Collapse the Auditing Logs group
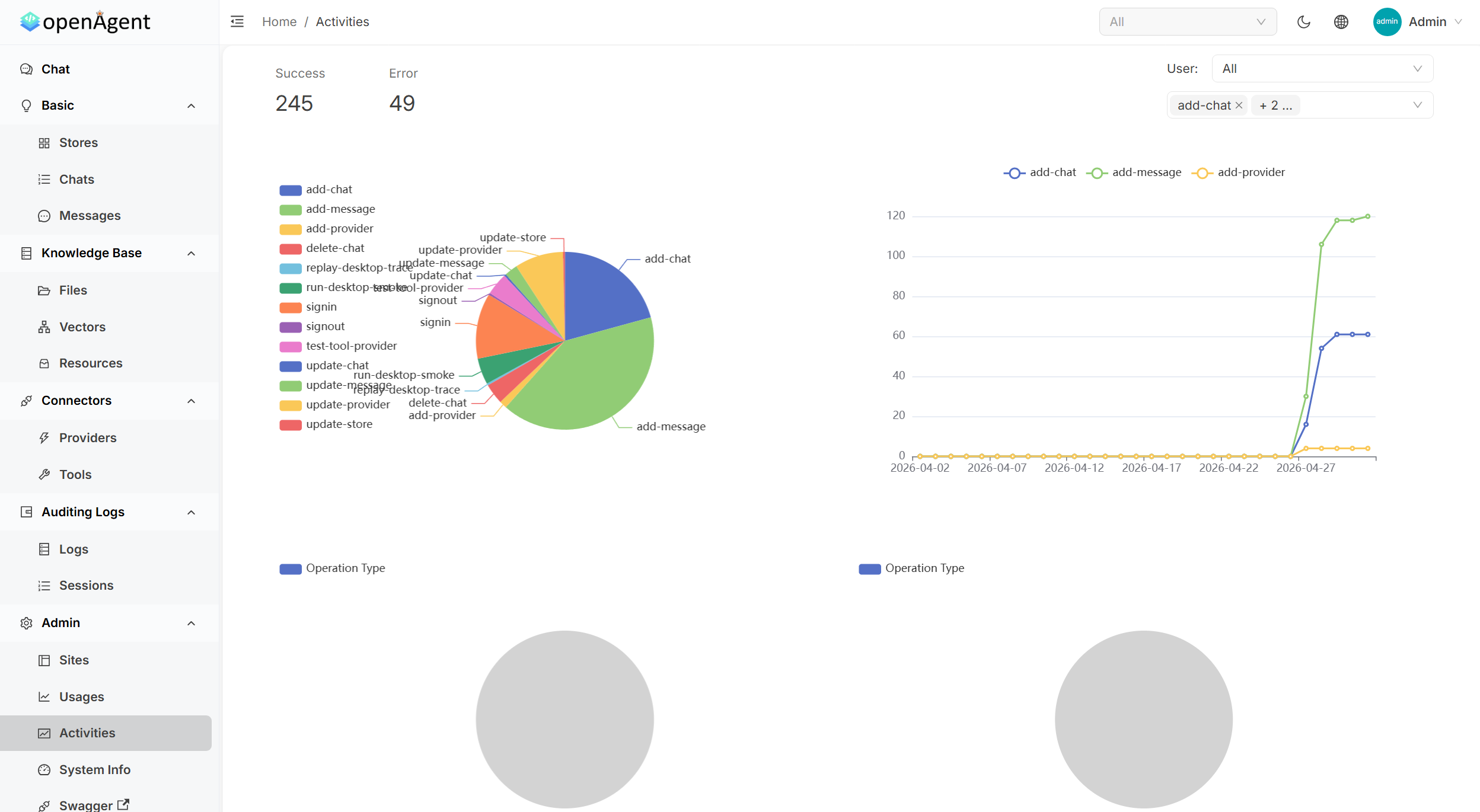Screen dimensions: 1480x812 coord(191,513)
